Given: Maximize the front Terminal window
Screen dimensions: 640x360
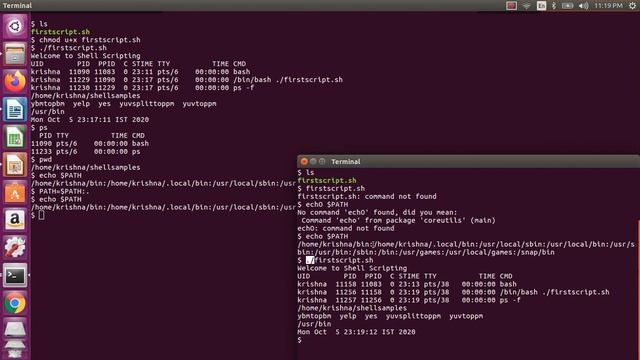Looking at the screenshot, I should (322, 162).
